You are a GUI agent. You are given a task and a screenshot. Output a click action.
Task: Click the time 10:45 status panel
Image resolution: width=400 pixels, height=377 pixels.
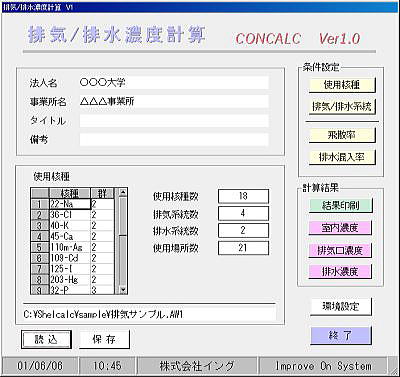click(107, 366)
